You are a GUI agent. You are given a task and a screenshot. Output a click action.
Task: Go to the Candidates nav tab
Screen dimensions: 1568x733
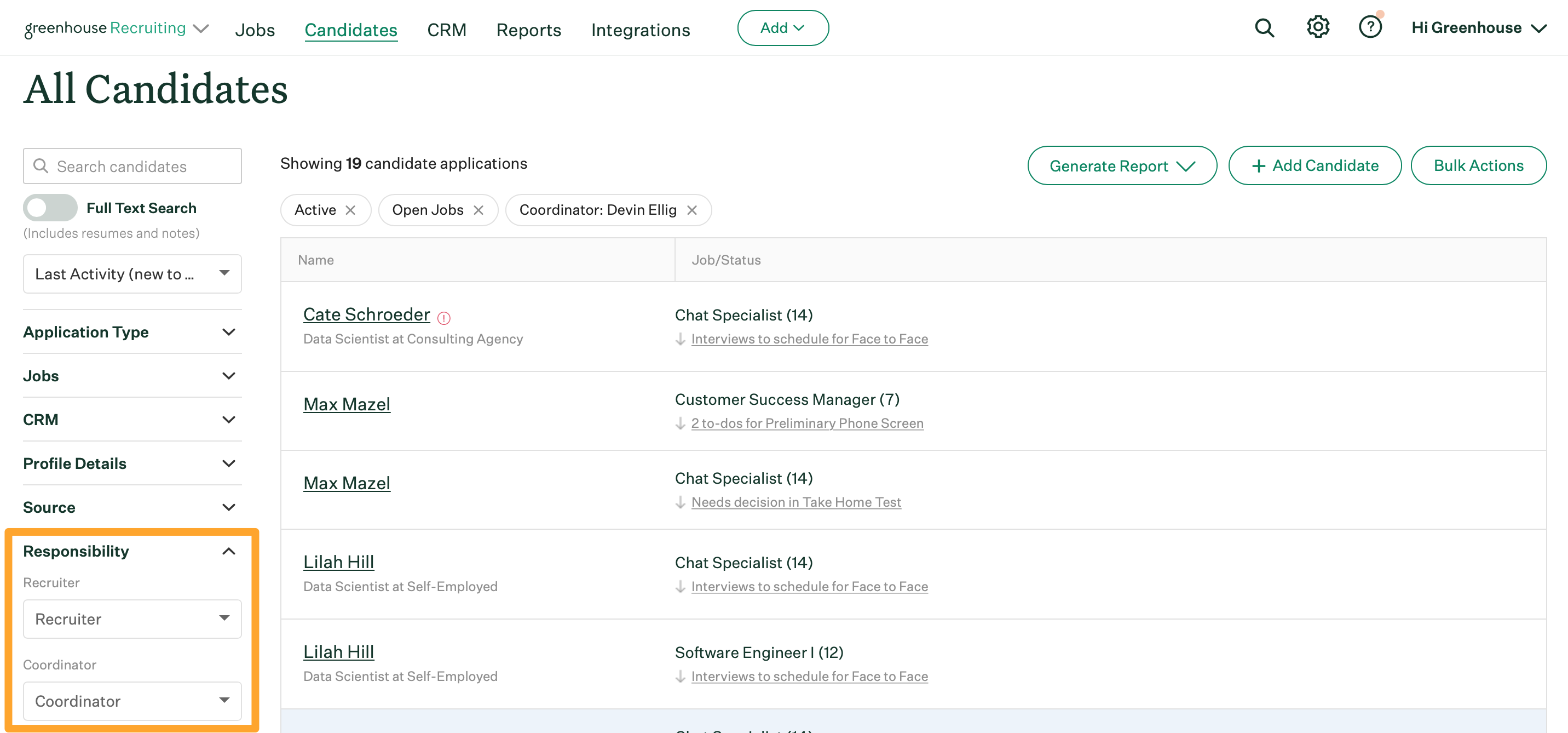click(x=350, y=30)
